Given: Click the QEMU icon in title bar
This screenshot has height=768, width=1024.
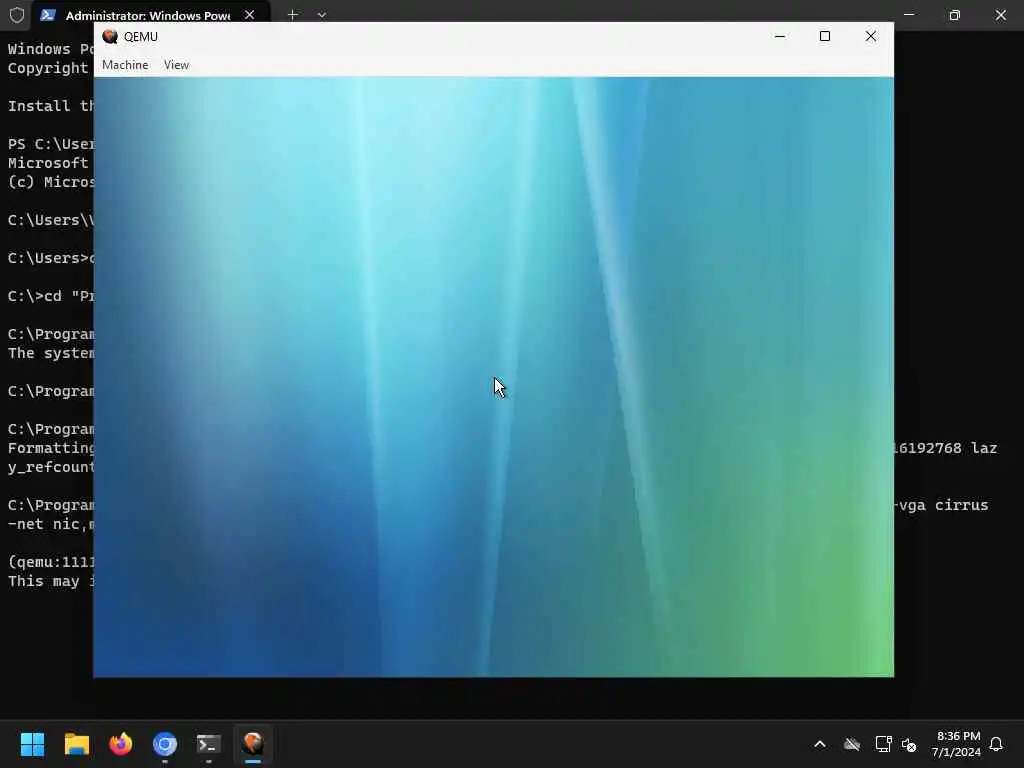Looking at the screenshot, I should click(110, 37).
